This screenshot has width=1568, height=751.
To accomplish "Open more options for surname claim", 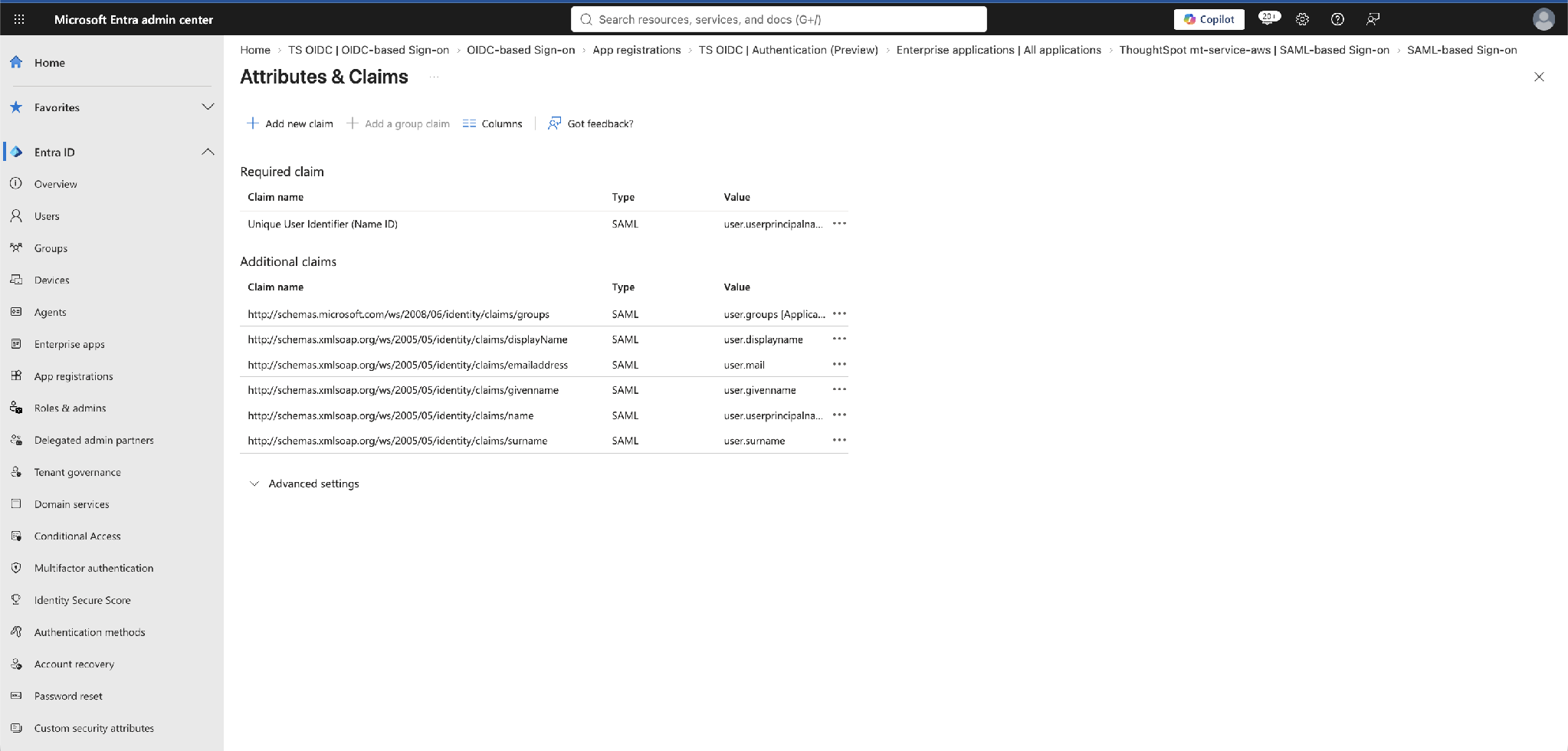I will (x=839, y=440).
